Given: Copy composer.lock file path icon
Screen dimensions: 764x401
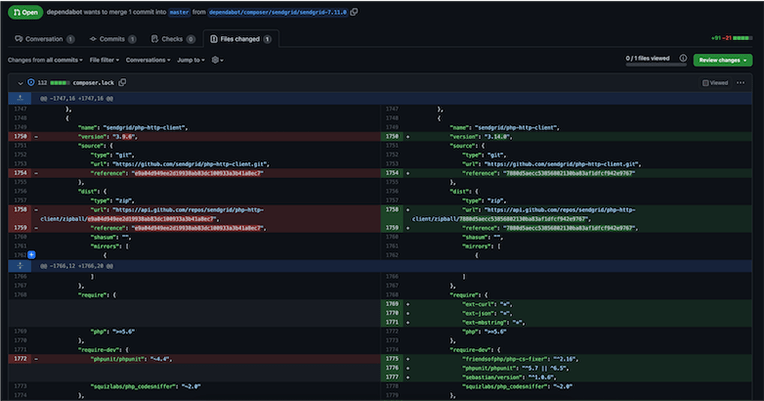Looking at the screenshot, I should pyautogui.click(x=122, y=82).
